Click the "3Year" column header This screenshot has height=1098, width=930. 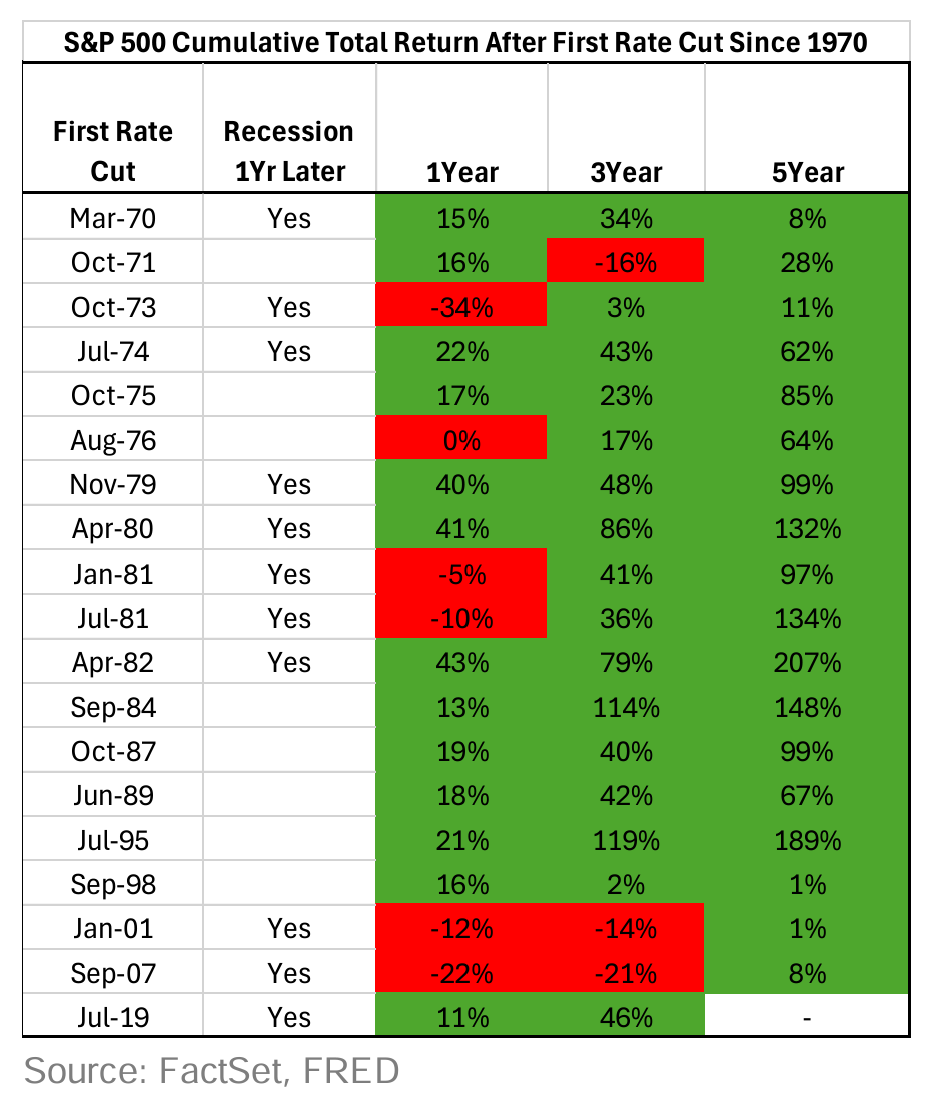[x=626, y=172]
